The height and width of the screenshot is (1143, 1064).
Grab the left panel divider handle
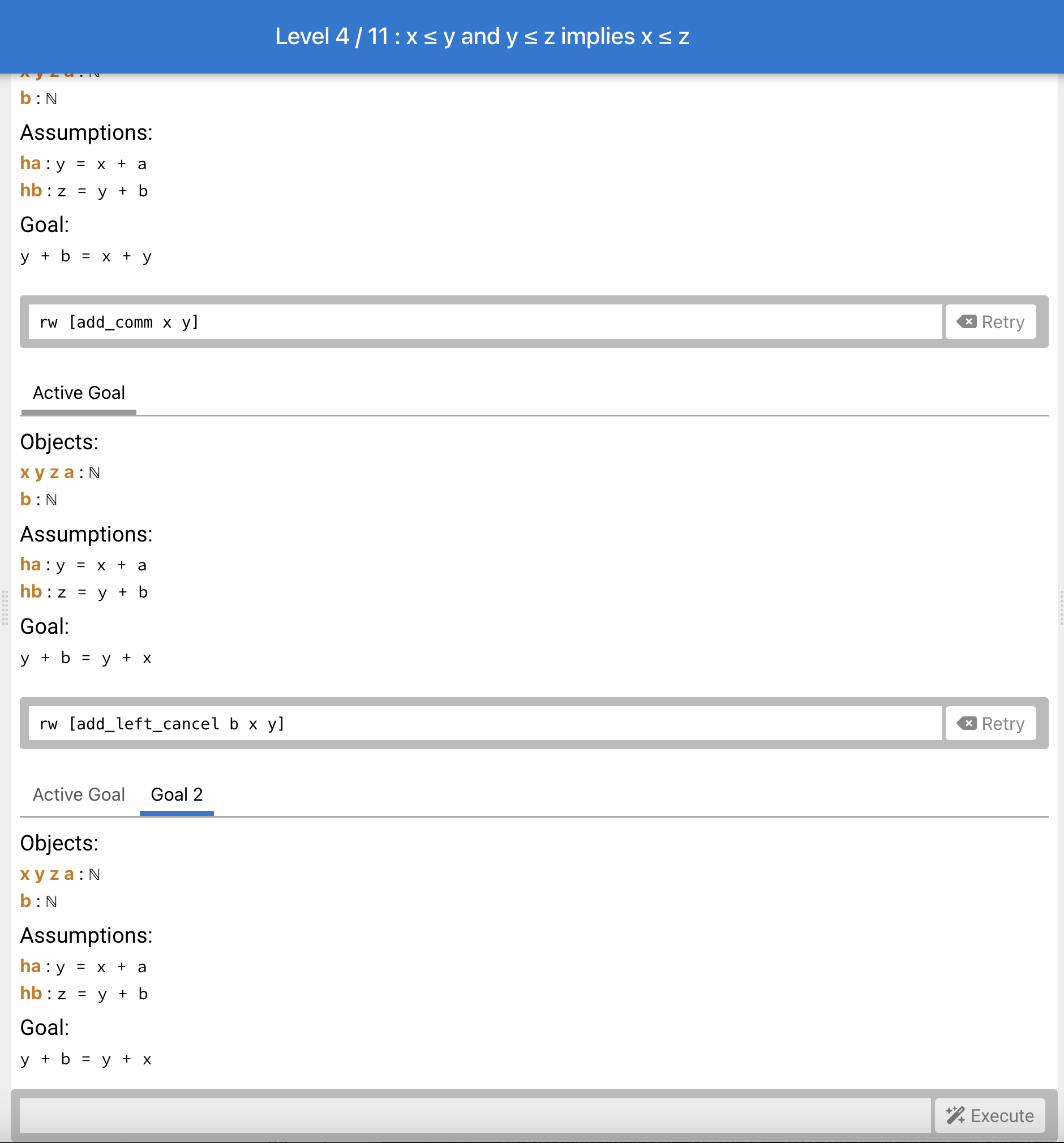(5, 607)
